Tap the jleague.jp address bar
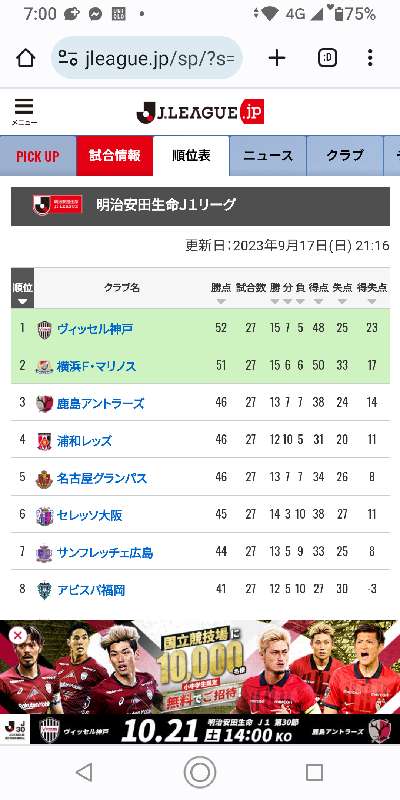400x800 pixels. tap(147, 58)
